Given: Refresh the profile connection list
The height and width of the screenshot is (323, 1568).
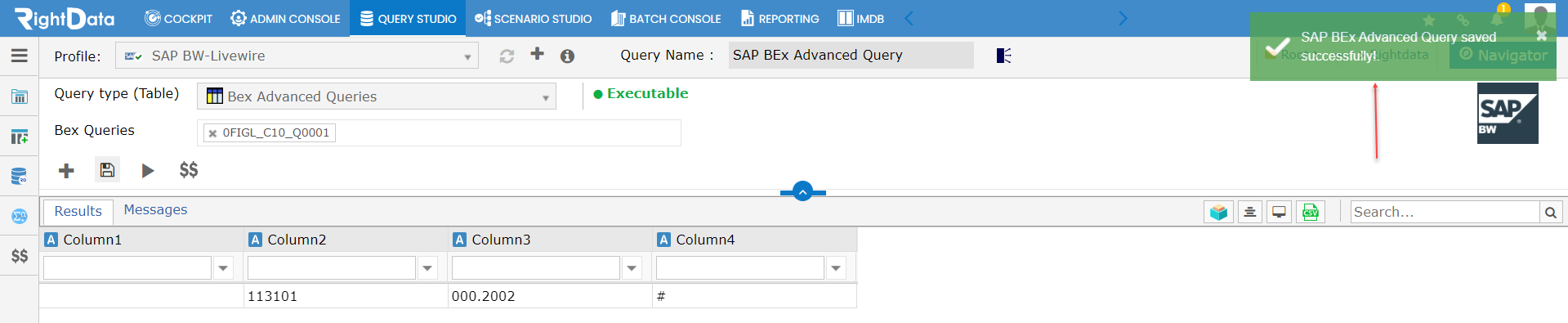Looking at the screenshot, I should (x=507, y=56).
